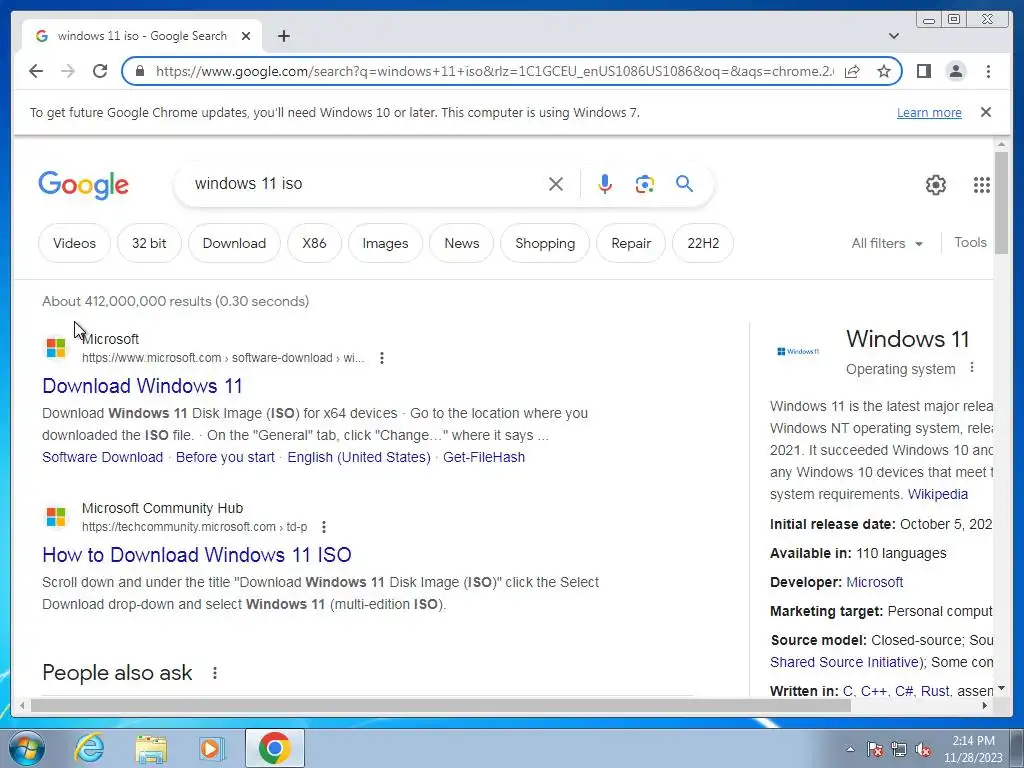
Task: Open more options for Community Hub result
Action: pos(324,527)
